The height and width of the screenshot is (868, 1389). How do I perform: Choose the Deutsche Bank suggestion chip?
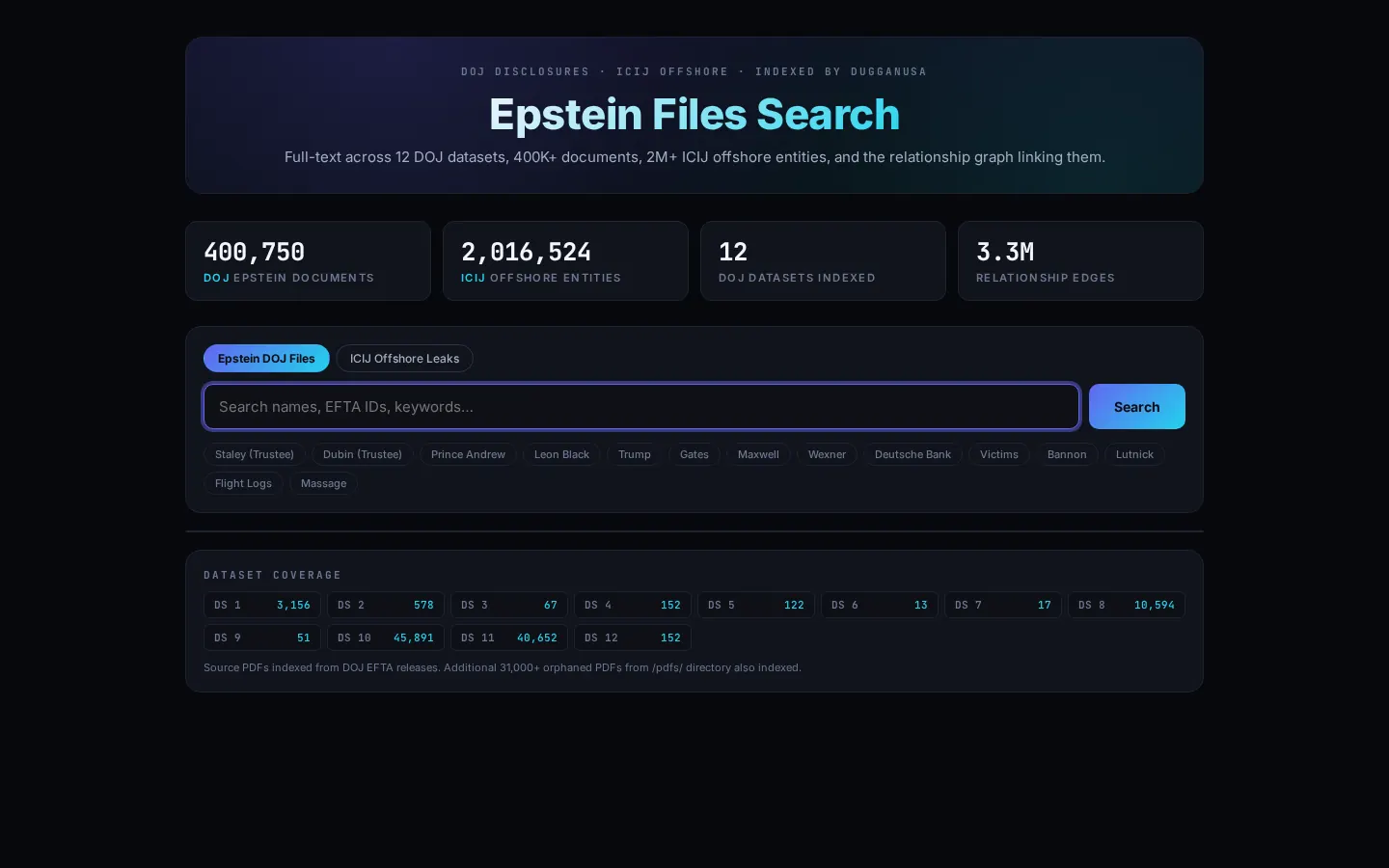click(912, 454)
